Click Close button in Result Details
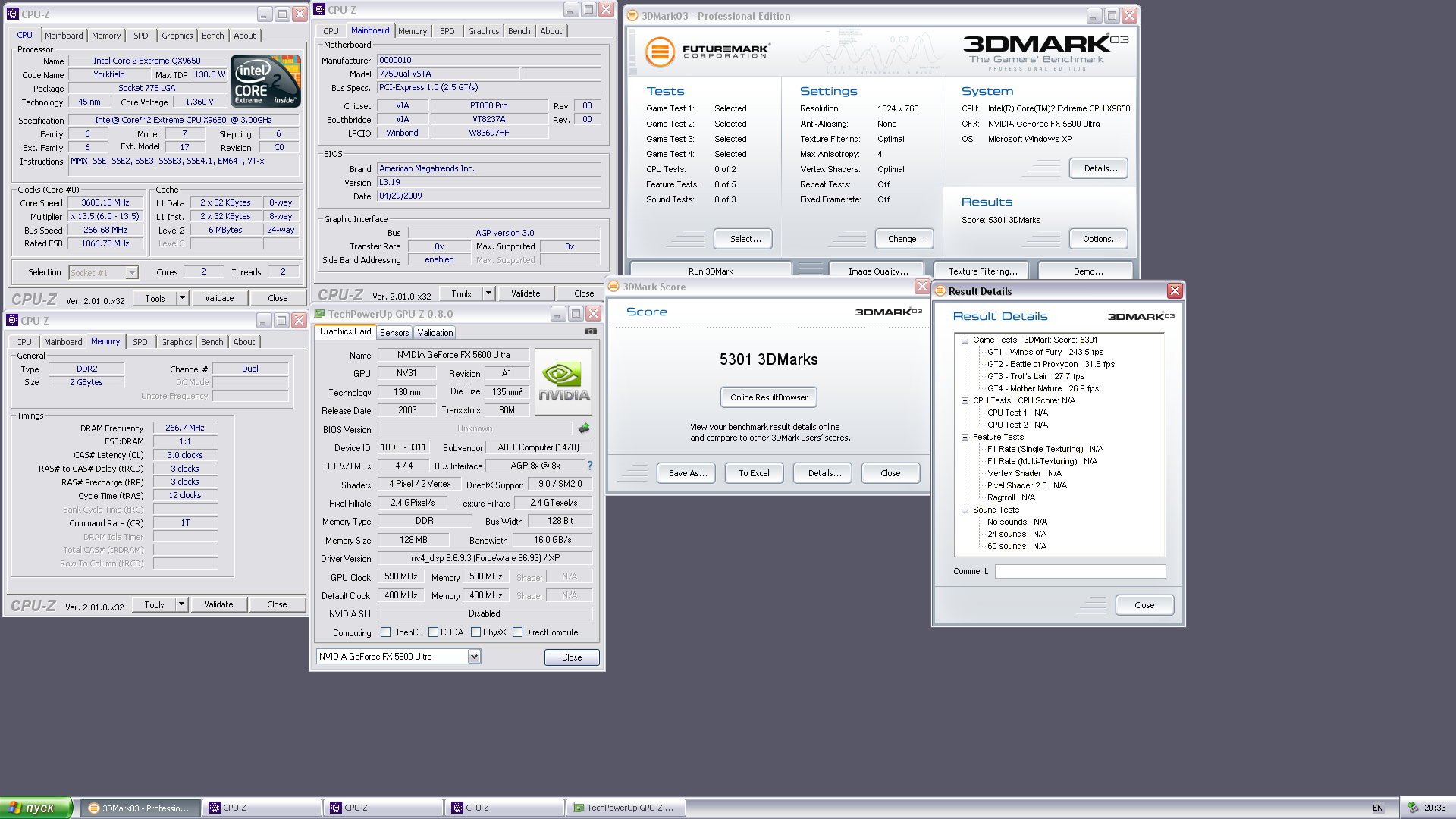This screenshot has width=1456, height=819. click(x=1144, y=605)
